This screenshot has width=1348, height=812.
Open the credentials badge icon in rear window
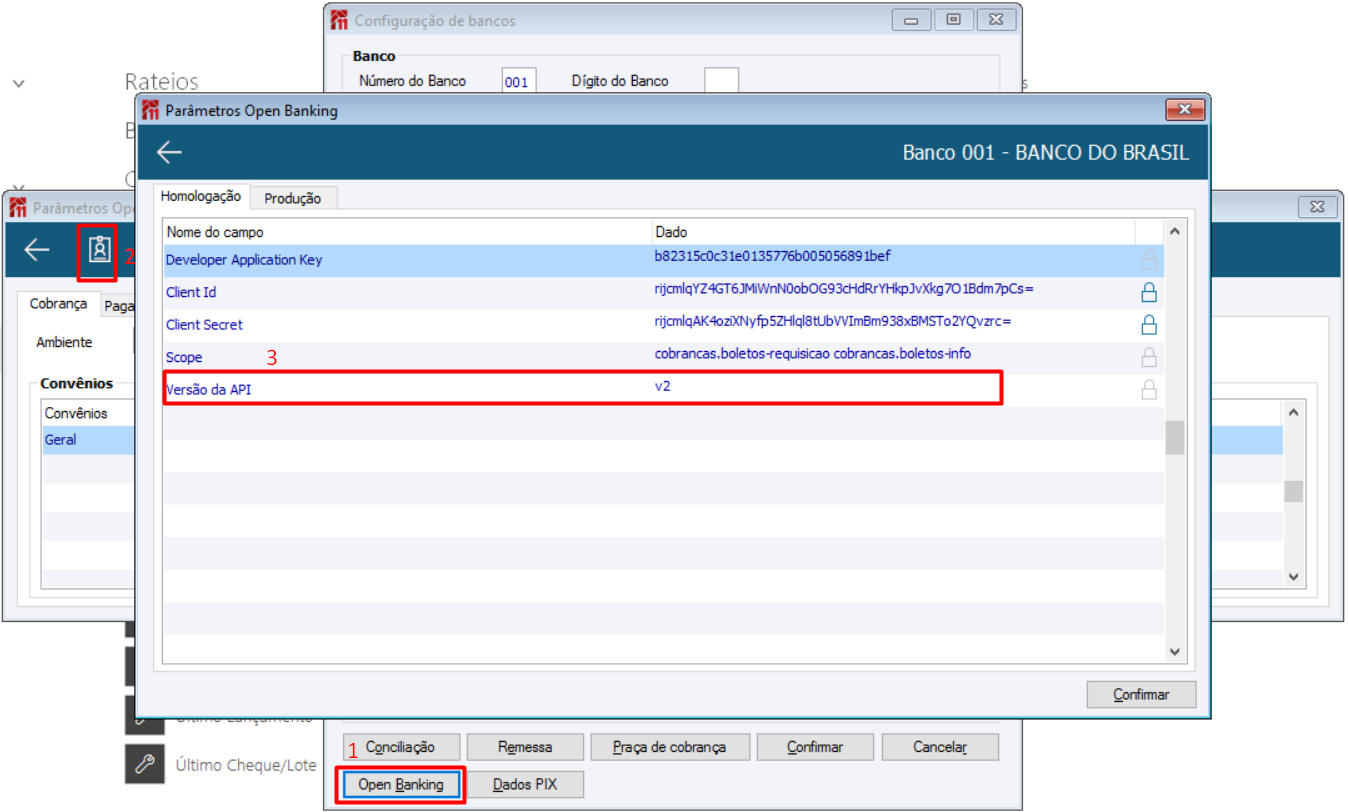click(x=99, y=249)
